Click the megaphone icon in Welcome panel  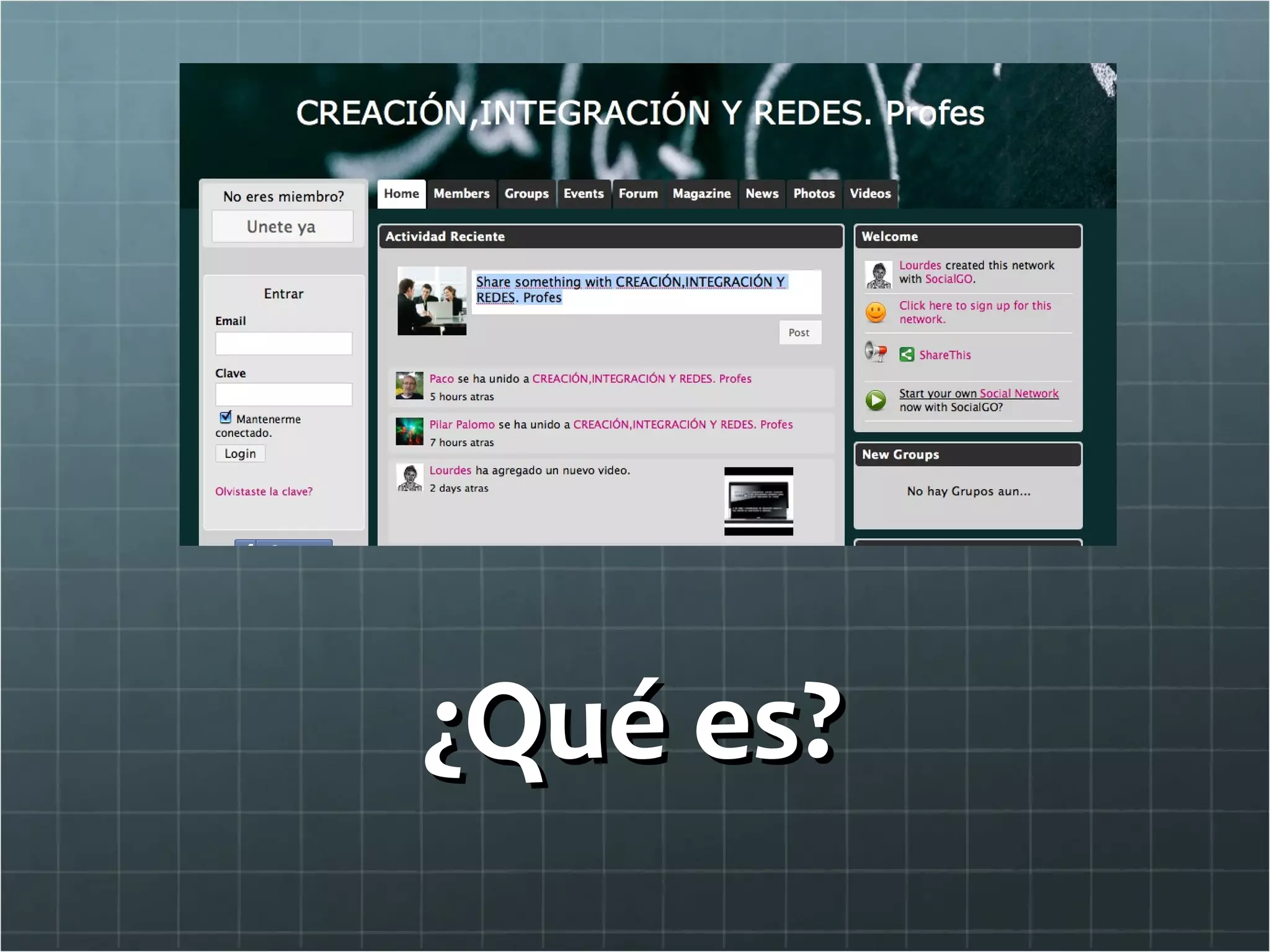pos(875,351)
